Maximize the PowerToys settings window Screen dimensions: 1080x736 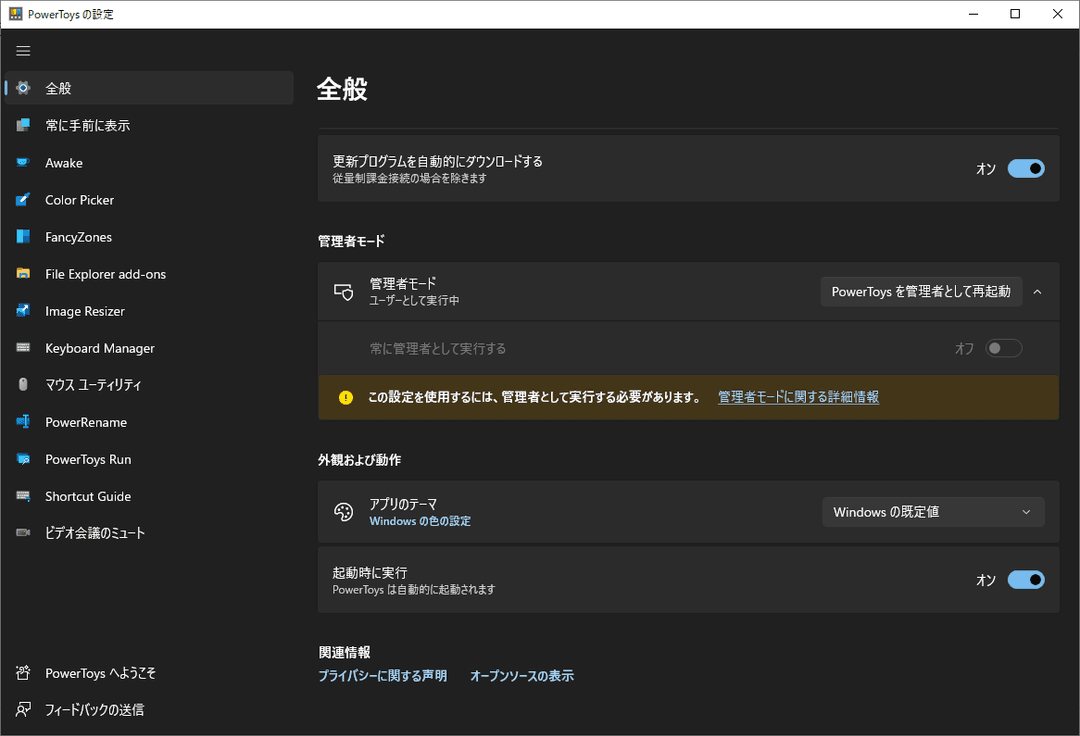point(1015,14)
